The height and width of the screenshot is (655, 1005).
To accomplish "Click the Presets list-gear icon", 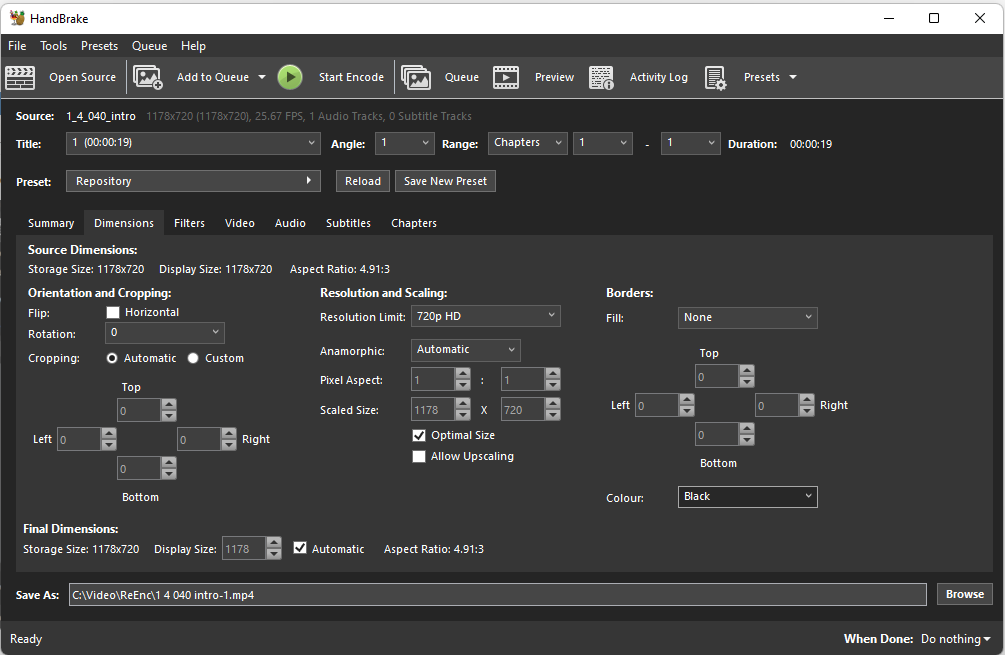I will 715,78.
